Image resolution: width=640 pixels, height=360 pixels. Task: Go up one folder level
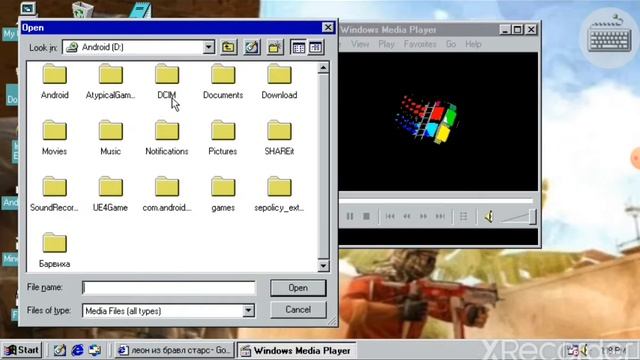pos(229,47)
